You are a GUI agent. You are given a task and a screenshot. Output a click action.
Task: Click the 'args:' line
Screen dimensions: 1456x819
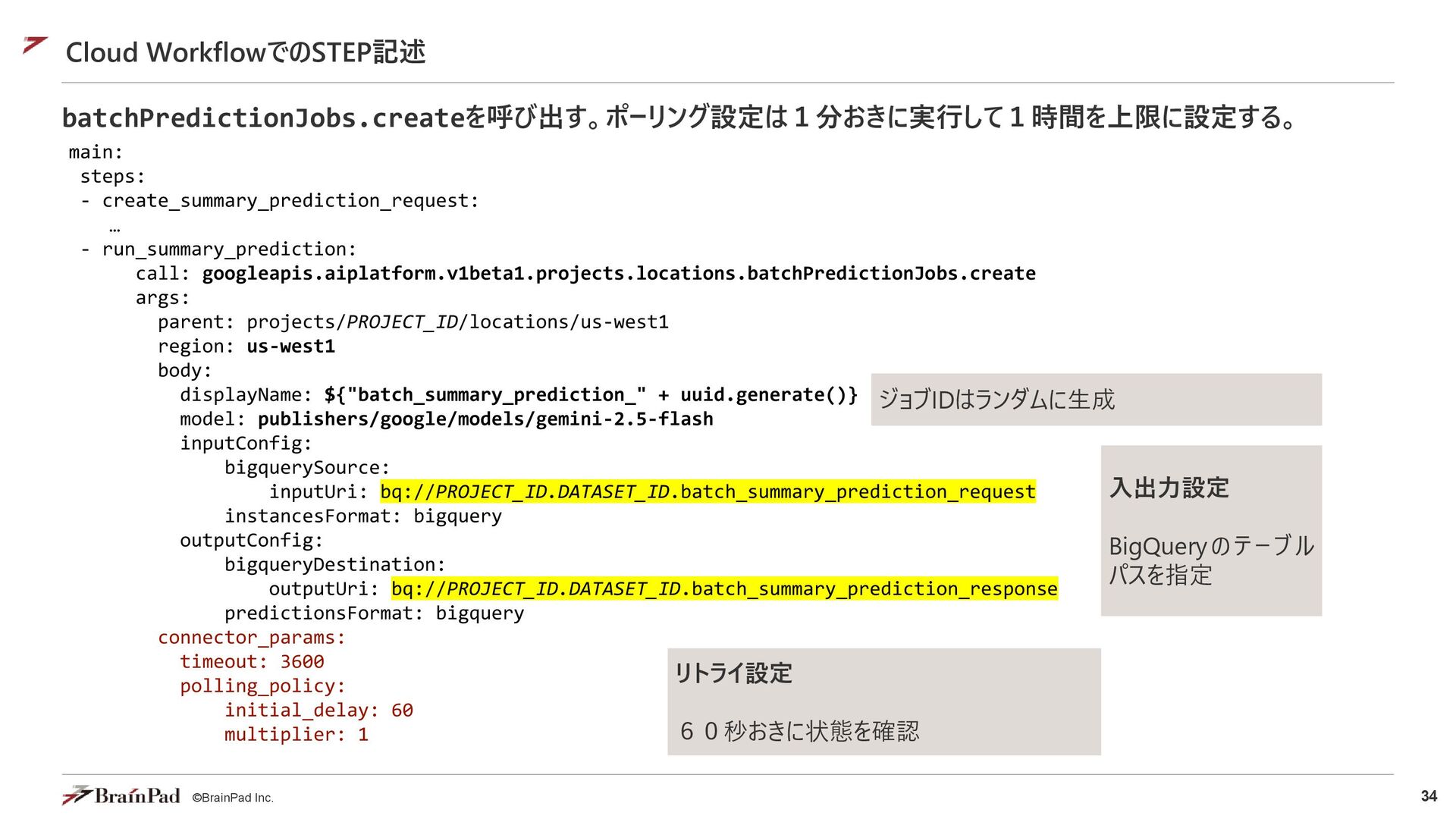point(162,298)
